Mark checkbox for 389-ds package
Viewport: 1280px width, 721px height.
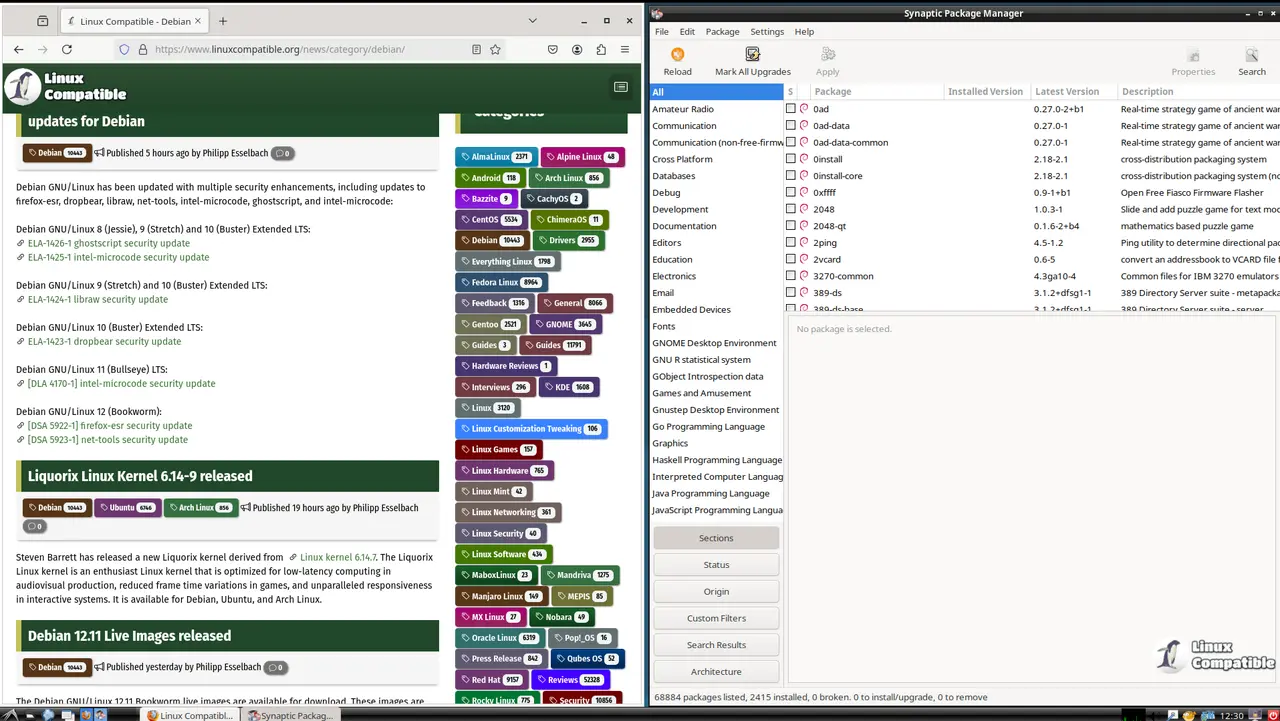click(x=791, y=293)
